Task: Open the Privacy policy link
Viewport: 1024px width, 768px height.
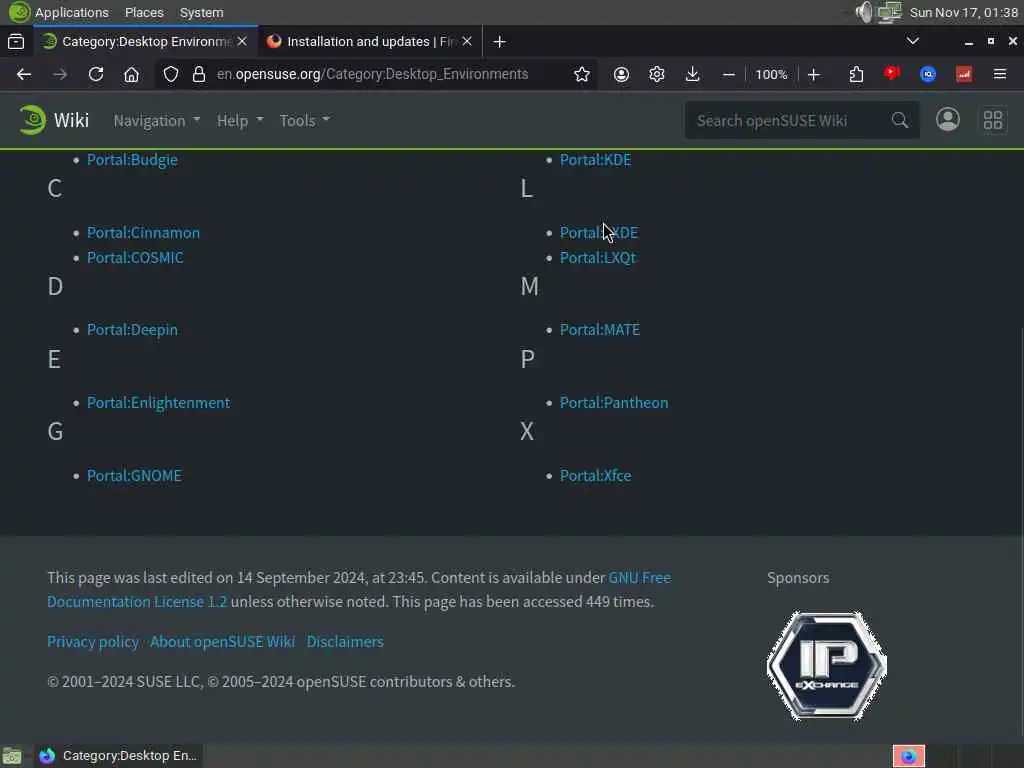Action: [93, 642]
